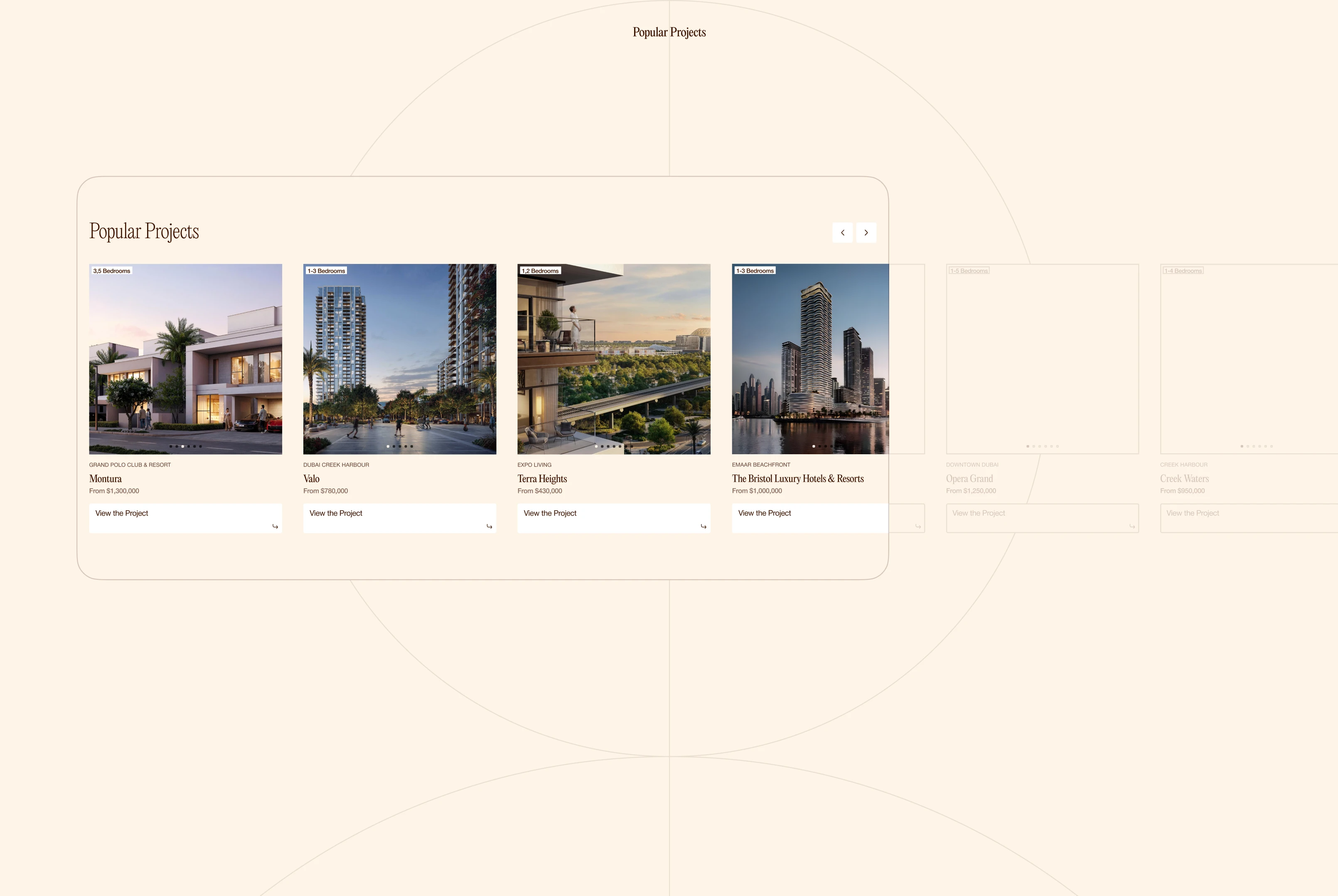This screenshot has width=1338, height=896.
Task: Click the 1,2 Bedrooms badge on Terra Heights
Action: click(541, 271)
